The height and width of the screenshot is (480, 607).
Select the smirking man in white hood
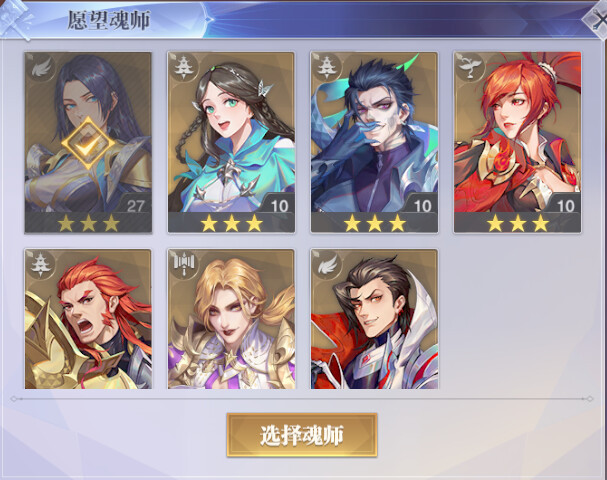[374, 319]
